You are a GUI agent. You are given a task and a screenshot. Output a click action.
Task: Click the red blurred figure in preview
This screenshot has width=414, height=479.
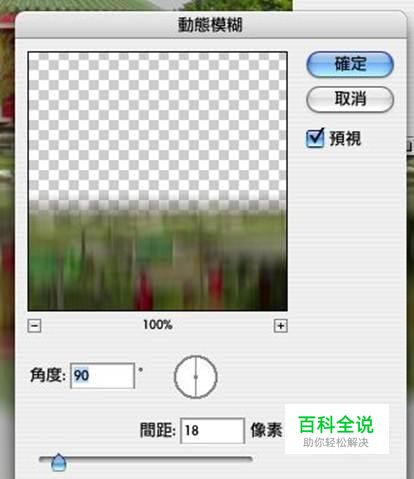coord(144,290)
